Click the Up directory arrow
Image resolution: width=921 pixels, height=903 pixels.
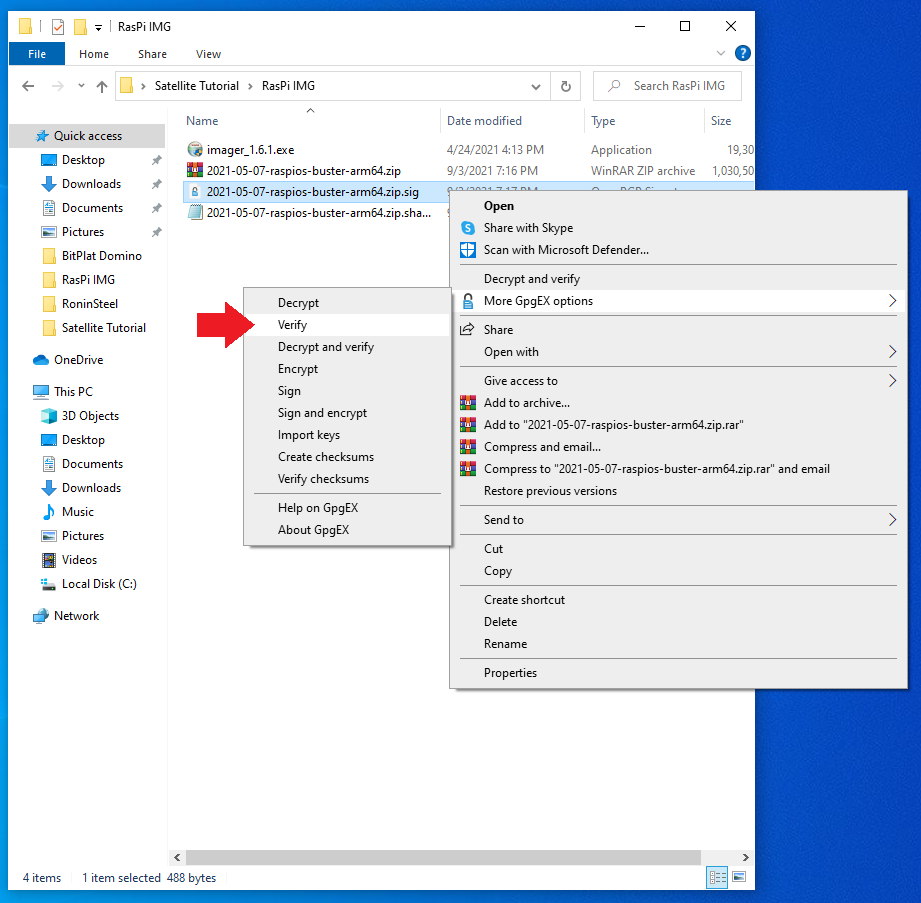tap(102, 86)
